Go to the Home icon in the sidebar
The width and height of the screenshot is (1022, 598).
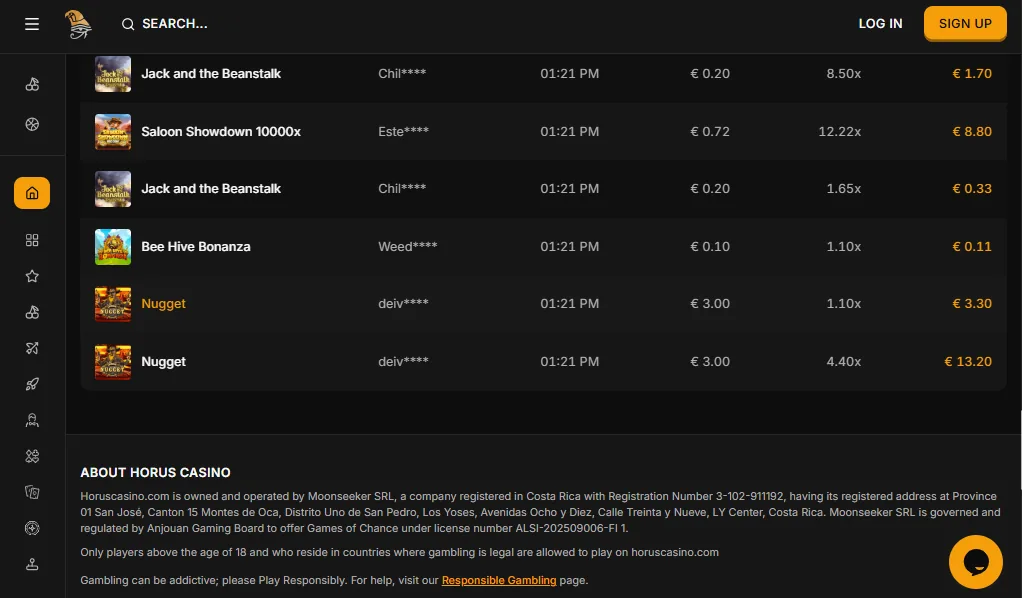tap(32, 193)
